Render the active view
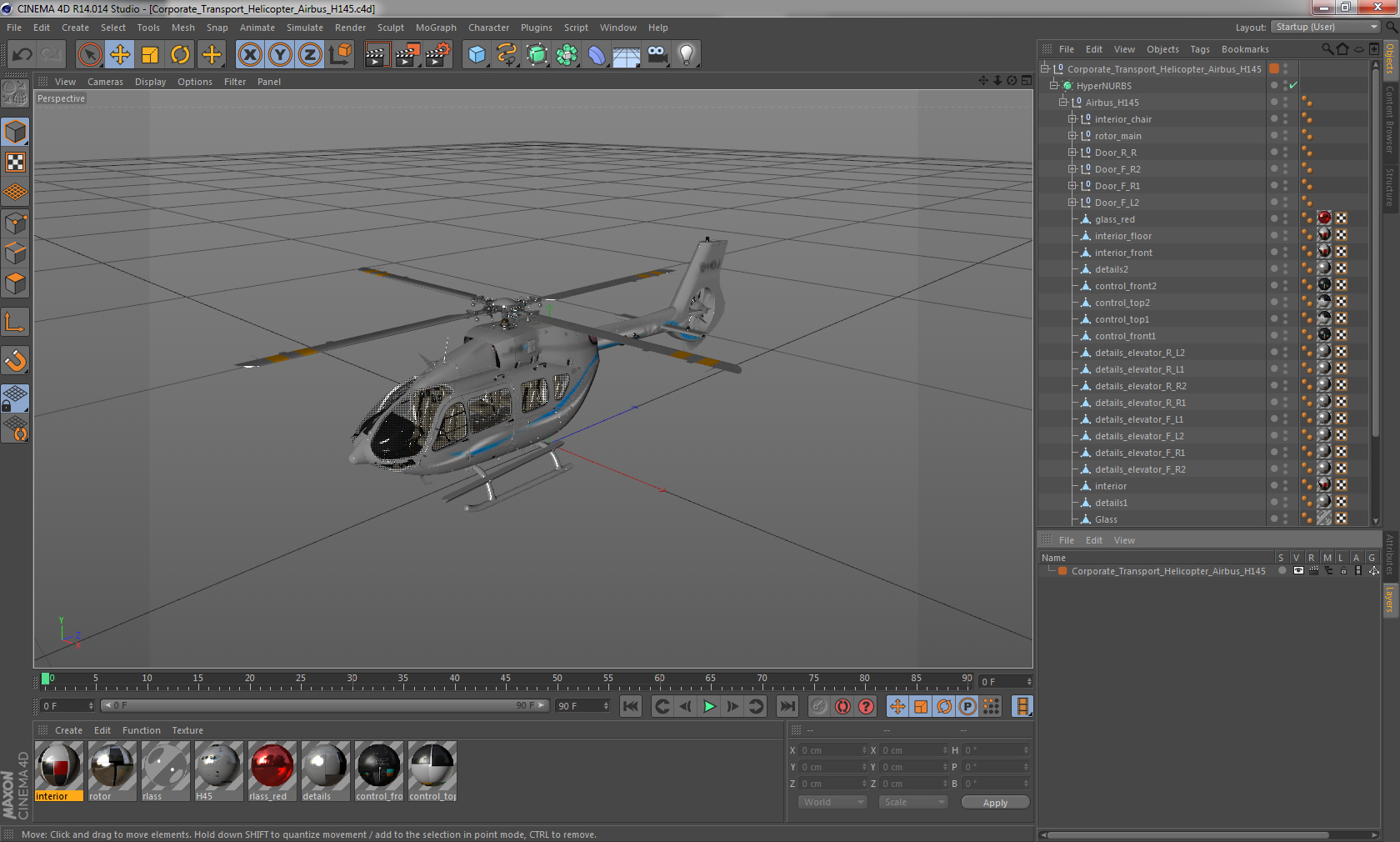This screenshot has width=1400, height=842. [377, 55]
